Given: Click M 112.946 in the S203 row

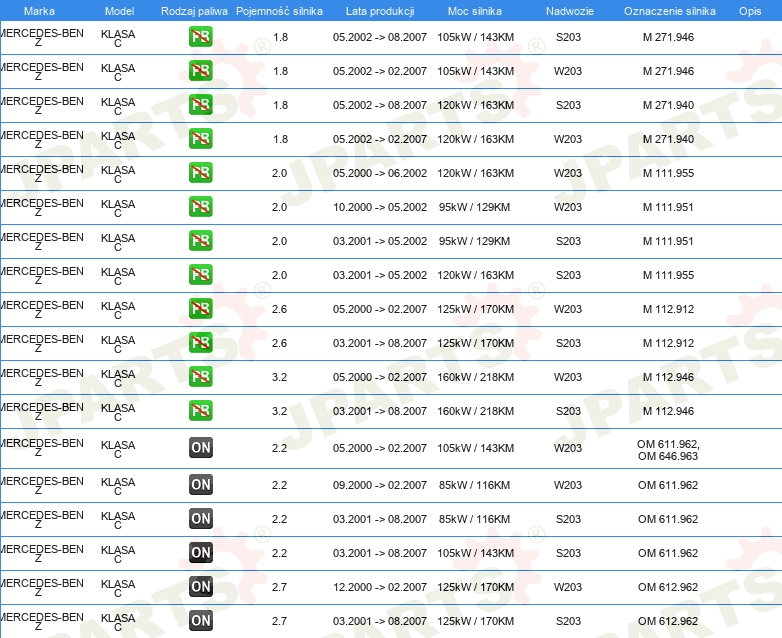Looking at the screenshot, I should point(668,411).
